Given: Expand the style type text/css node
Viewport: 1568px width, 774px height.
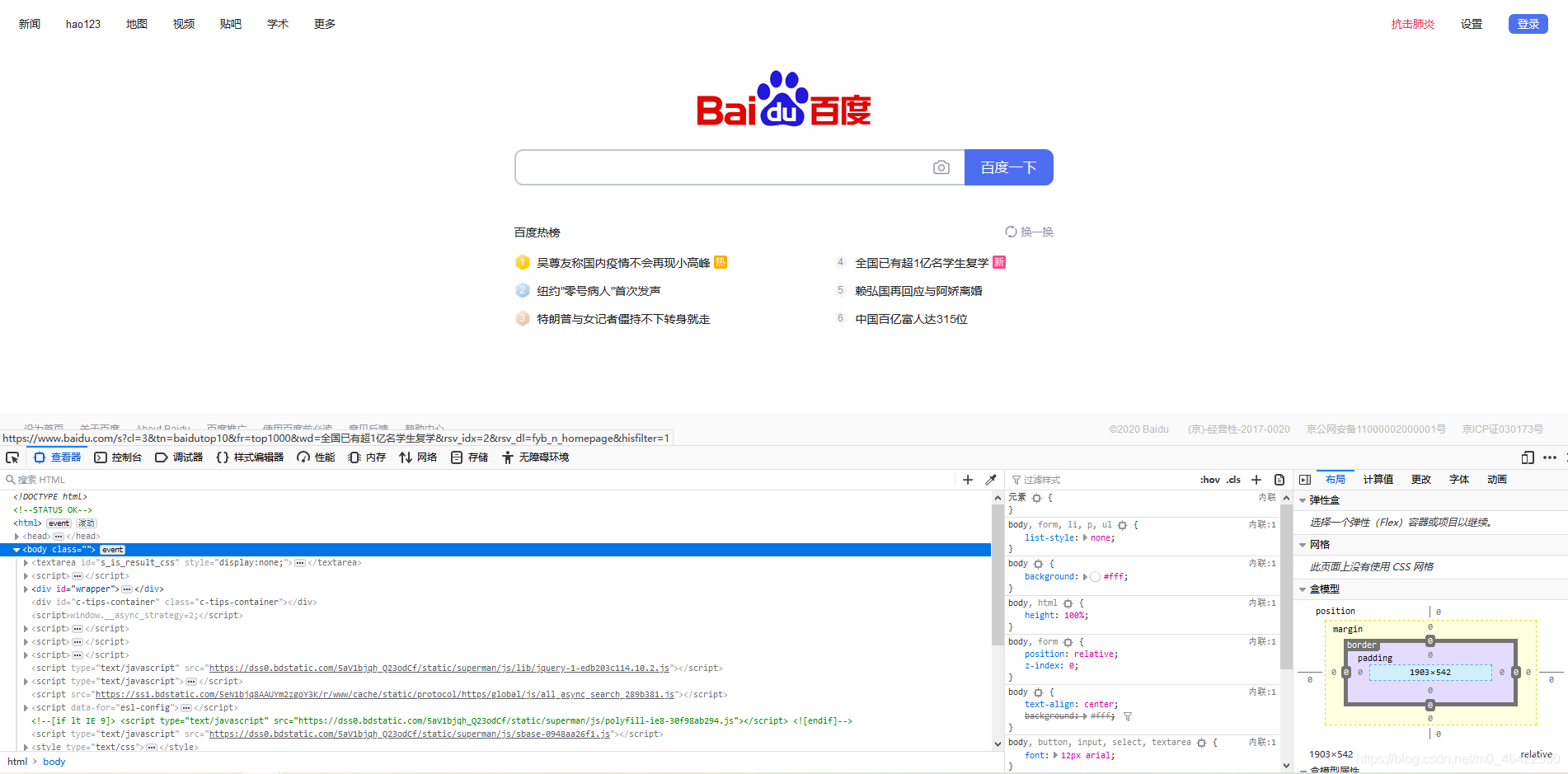Looking at the screenshot, I should click(x=26, y=748).
